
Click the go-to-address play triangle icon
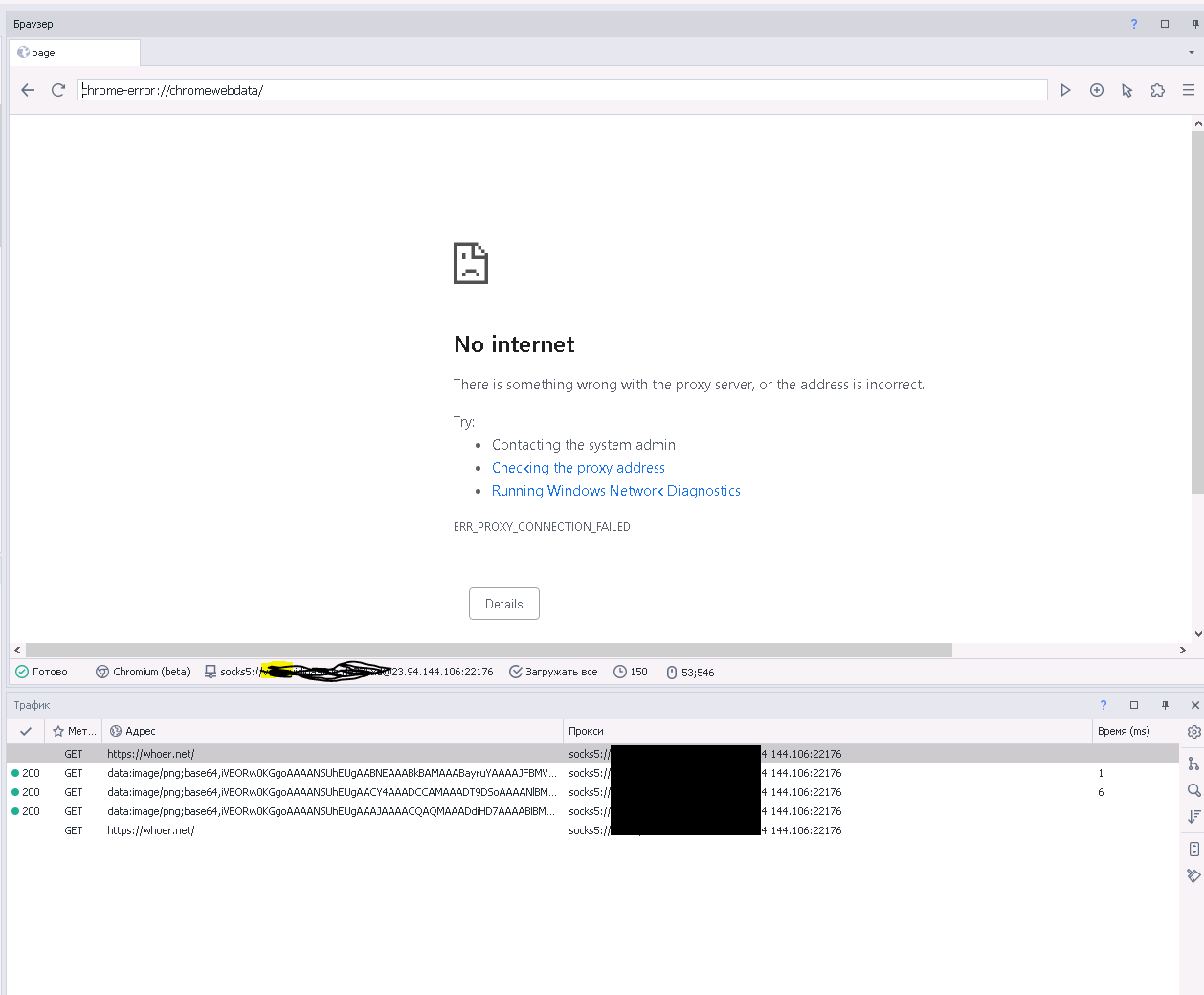pyautogui.click(x=1065, y=90)
